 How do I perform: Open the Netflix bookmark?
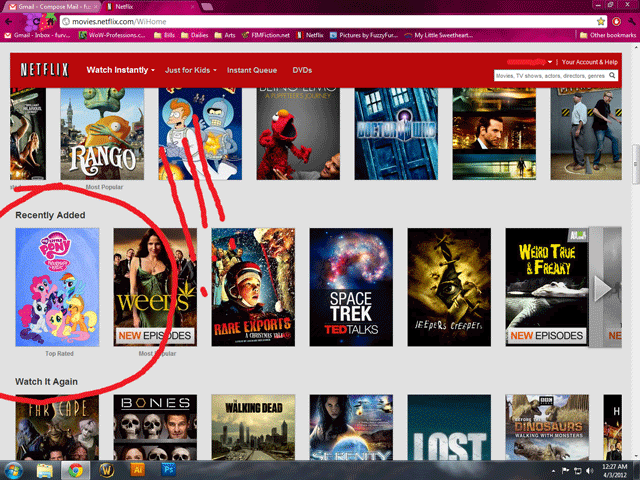pos(309,36)
